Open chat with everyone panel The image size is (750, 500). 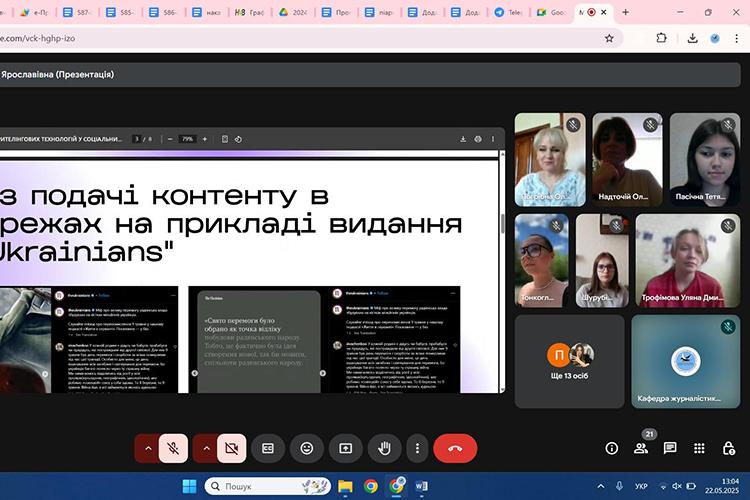(670, 448)
